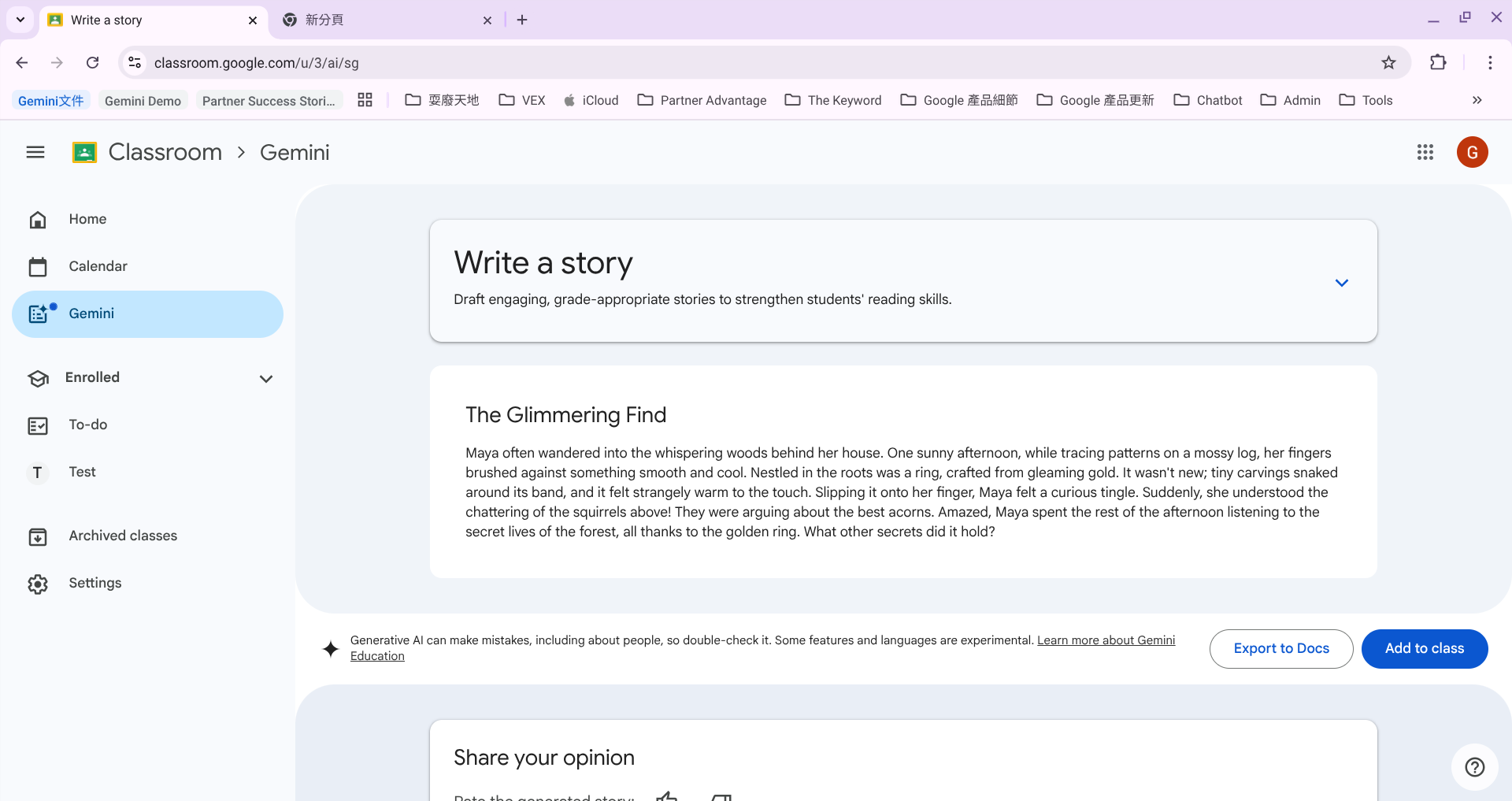The width and height of the screenshot is (1512, 801).
Task: Bookmark this page with the star icon
Action: tap(1388, 63)
